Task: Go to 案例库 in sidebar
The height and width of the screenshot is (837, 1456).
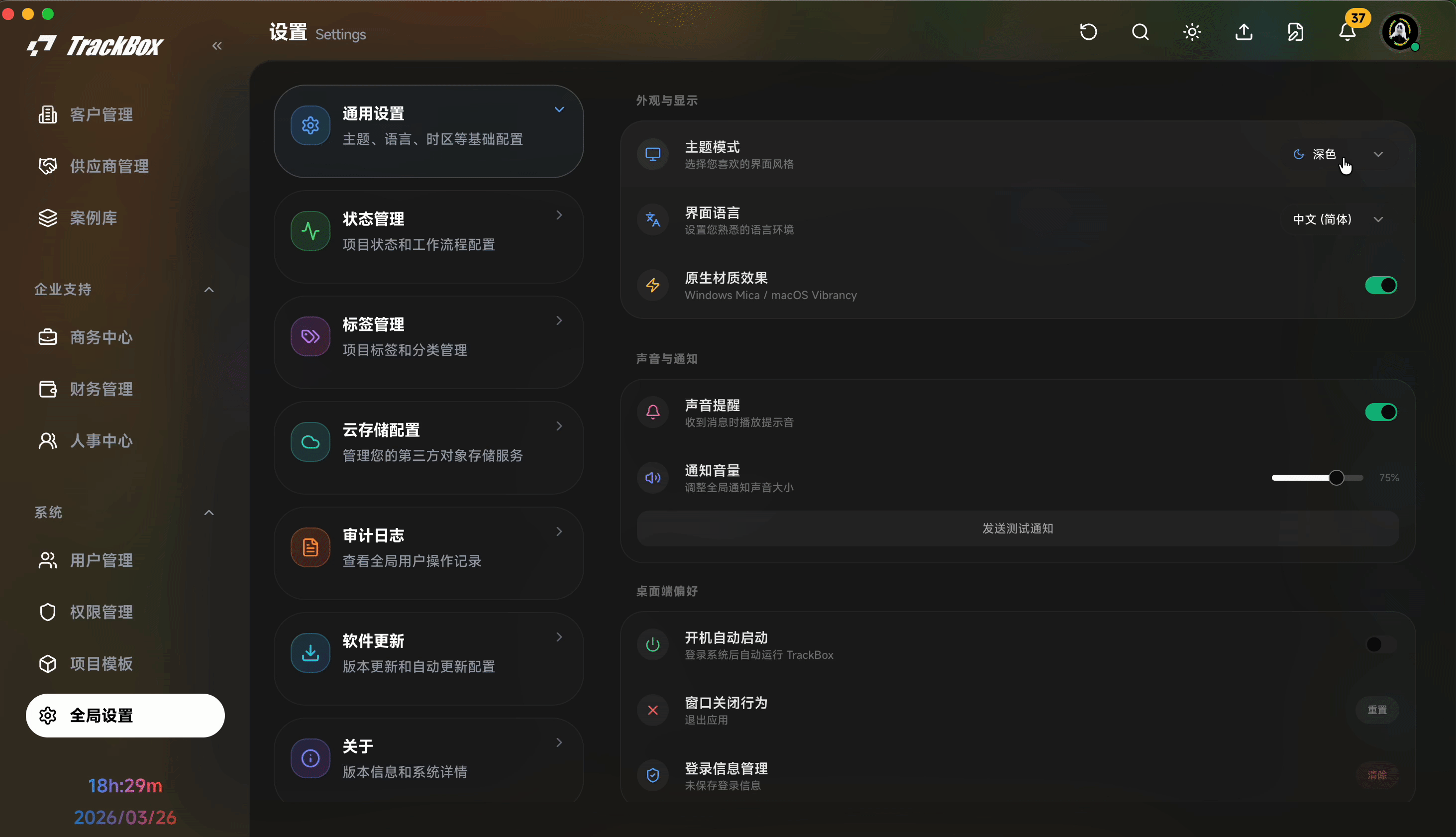Action: [x=125, y=218]
